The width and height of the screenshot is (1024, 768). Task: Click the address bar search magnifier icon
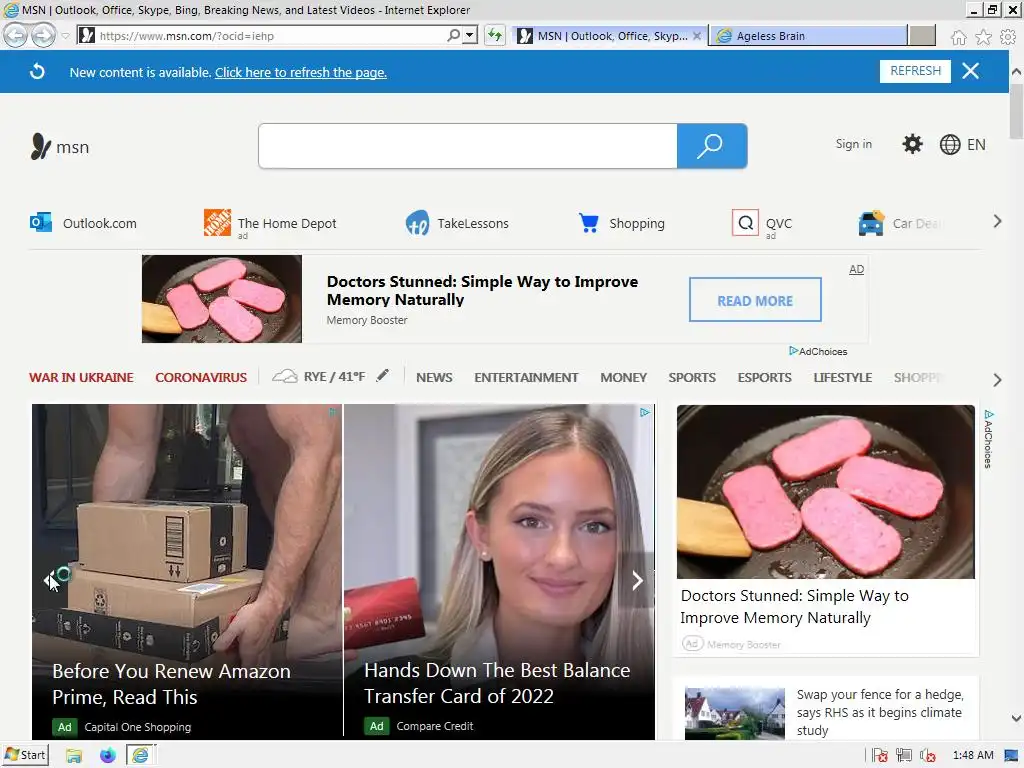coord(453,35)
